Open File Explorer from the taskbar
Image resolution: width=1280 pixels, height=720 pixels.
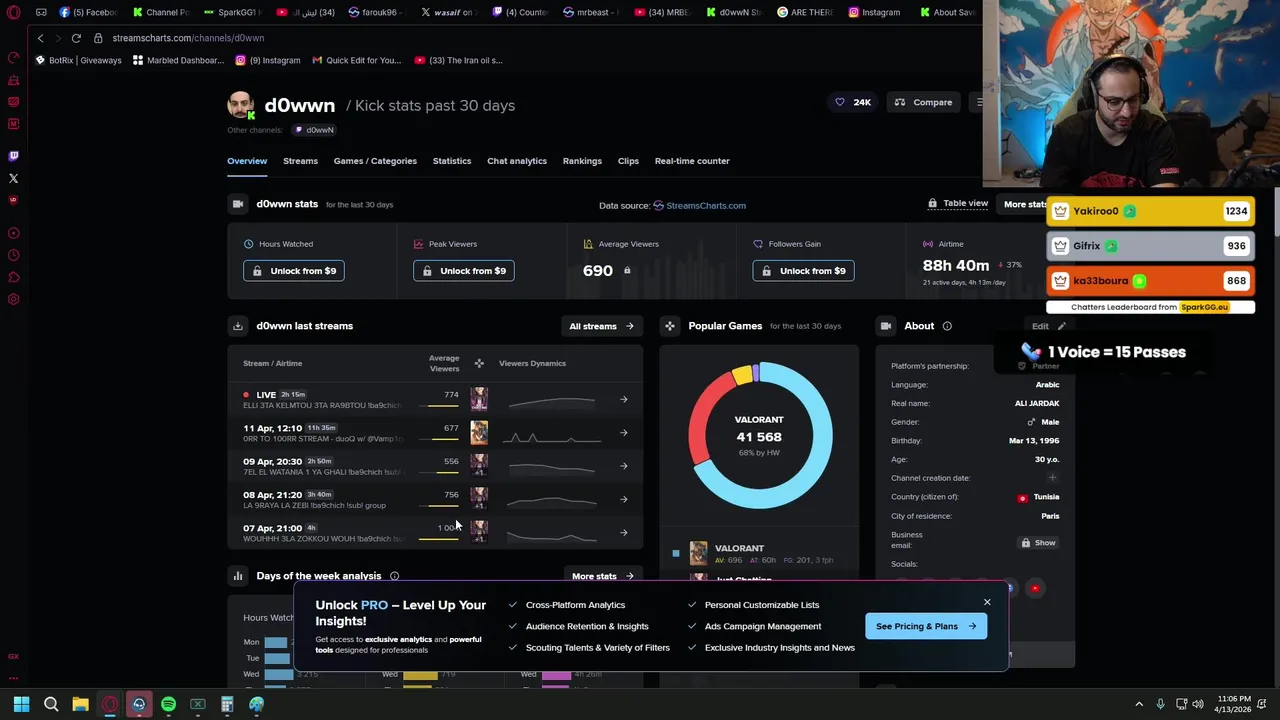coord(80,704)
